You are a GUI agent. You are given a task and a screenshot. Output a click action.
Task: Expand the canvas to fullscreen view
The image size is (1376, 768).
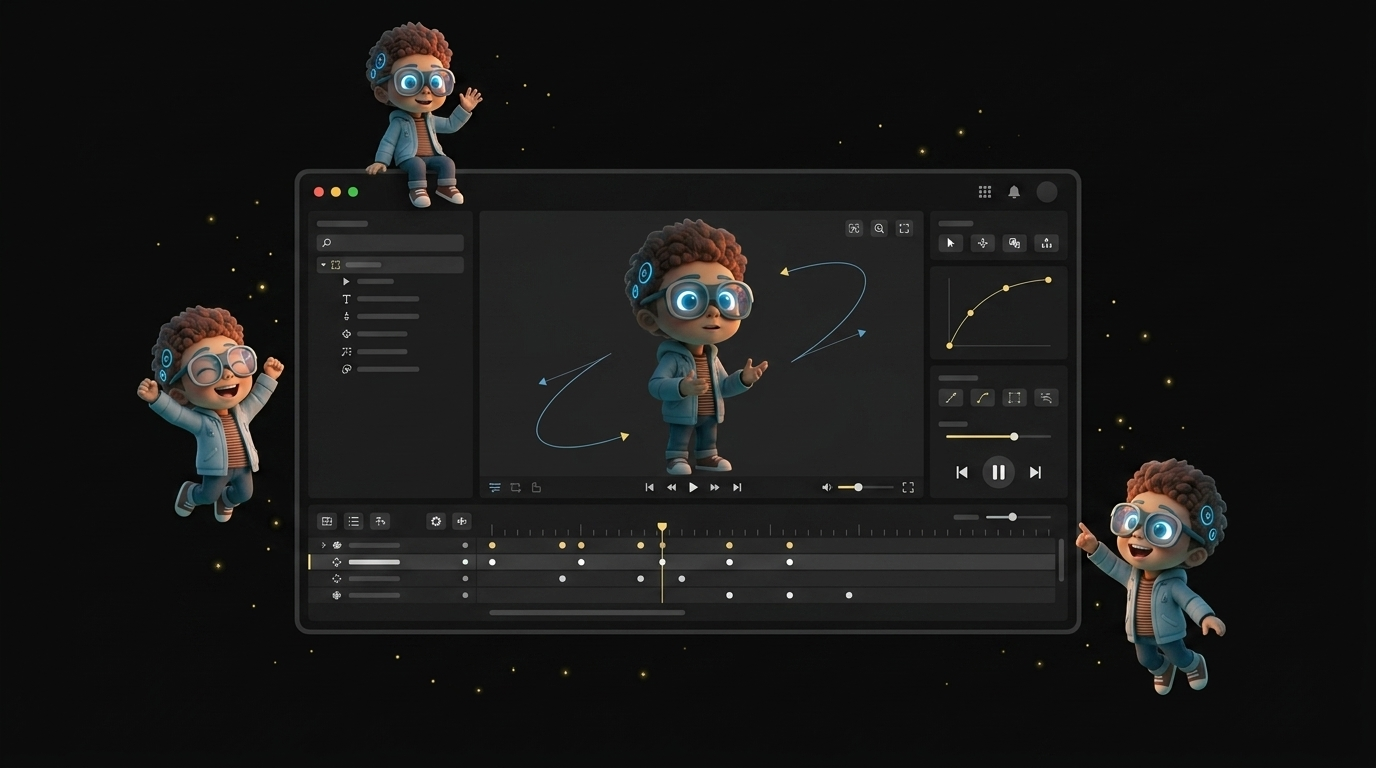pyautogui.click(x=903, y=228)
